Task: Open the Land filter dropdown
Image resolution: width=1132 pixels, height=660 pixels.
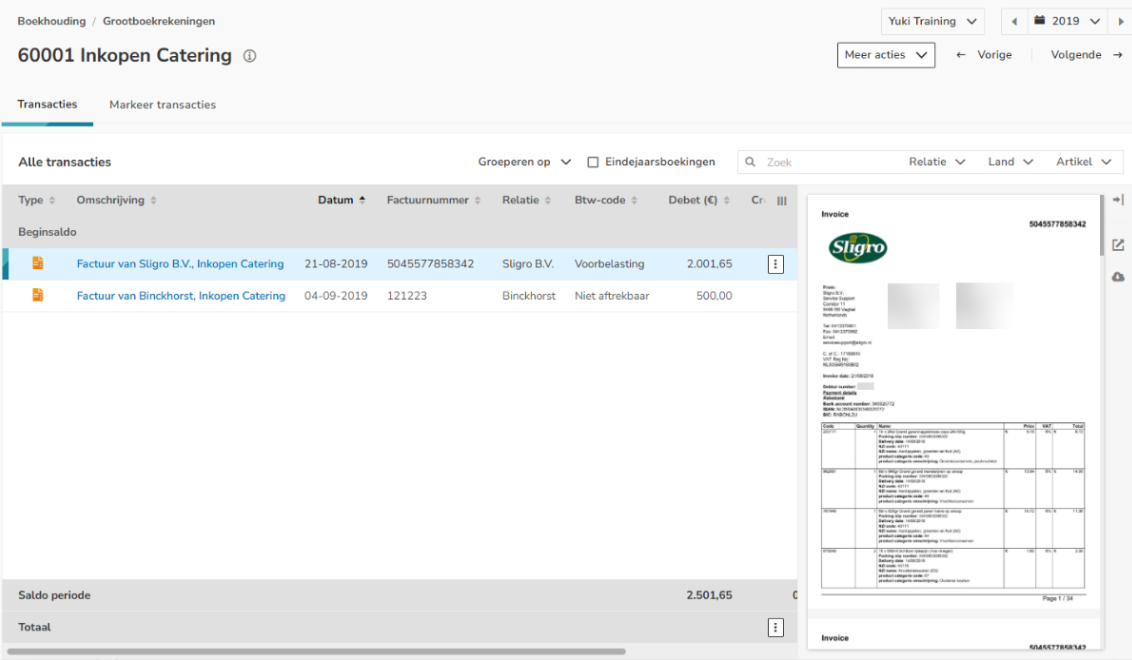Action: point(1010,162)
